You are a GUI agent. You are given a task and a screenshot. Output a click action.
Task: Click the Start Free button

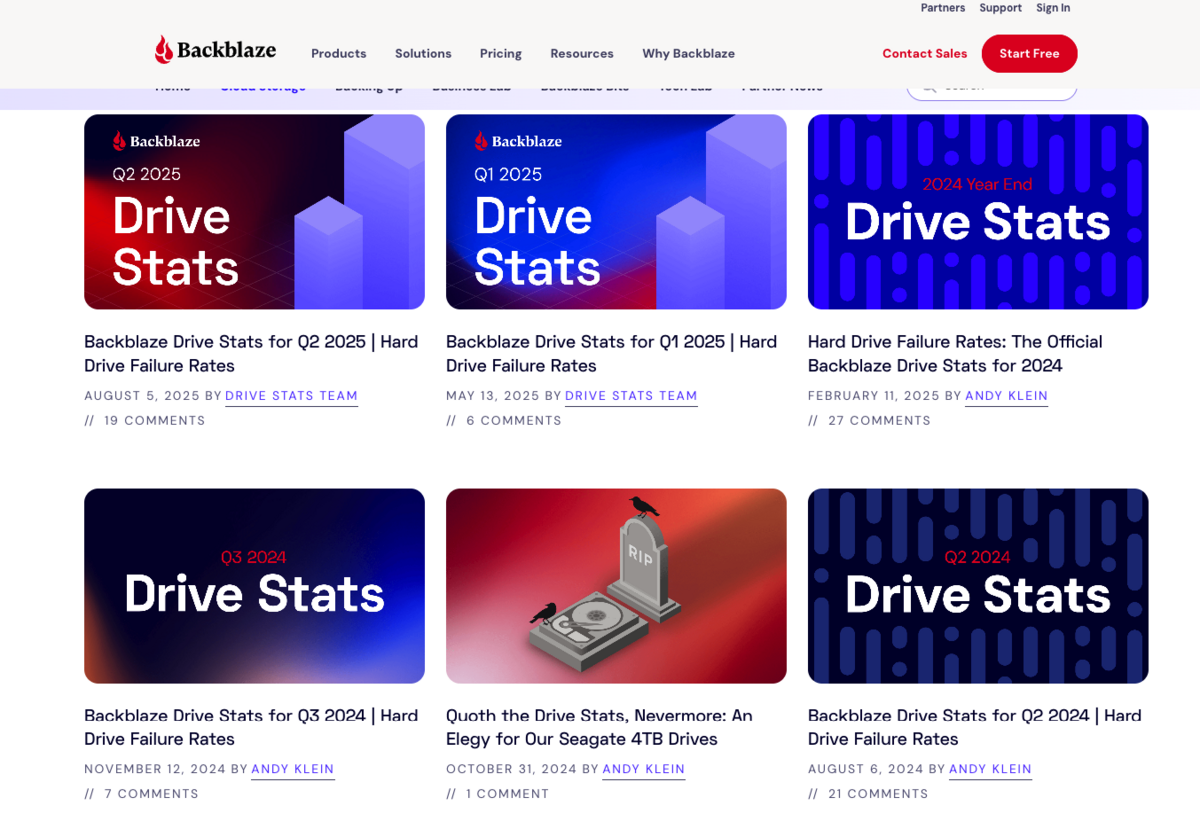click(x=1029, y=53)
